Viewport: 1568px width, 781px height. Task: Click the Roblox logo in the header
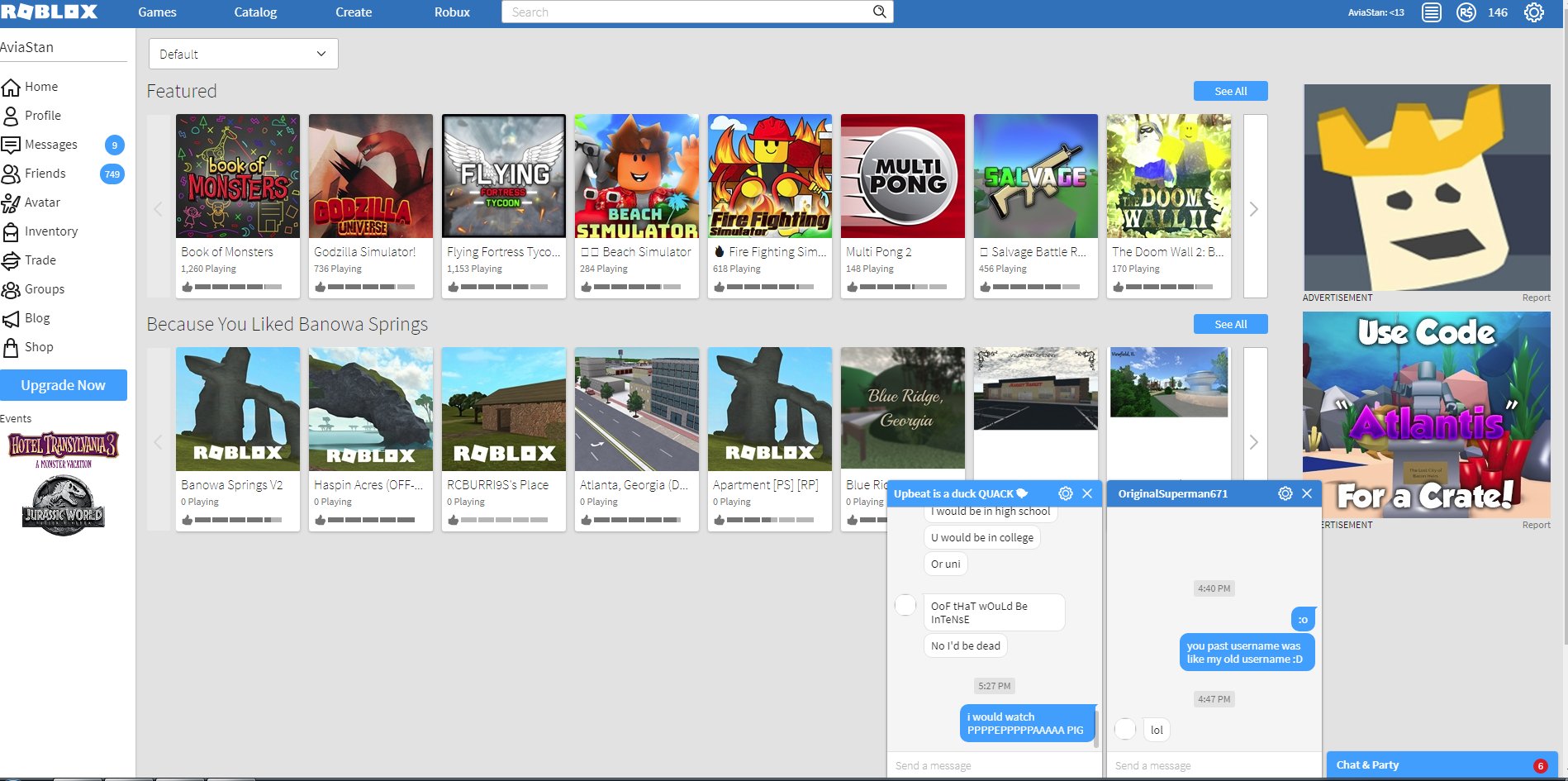tap(50, 12)
